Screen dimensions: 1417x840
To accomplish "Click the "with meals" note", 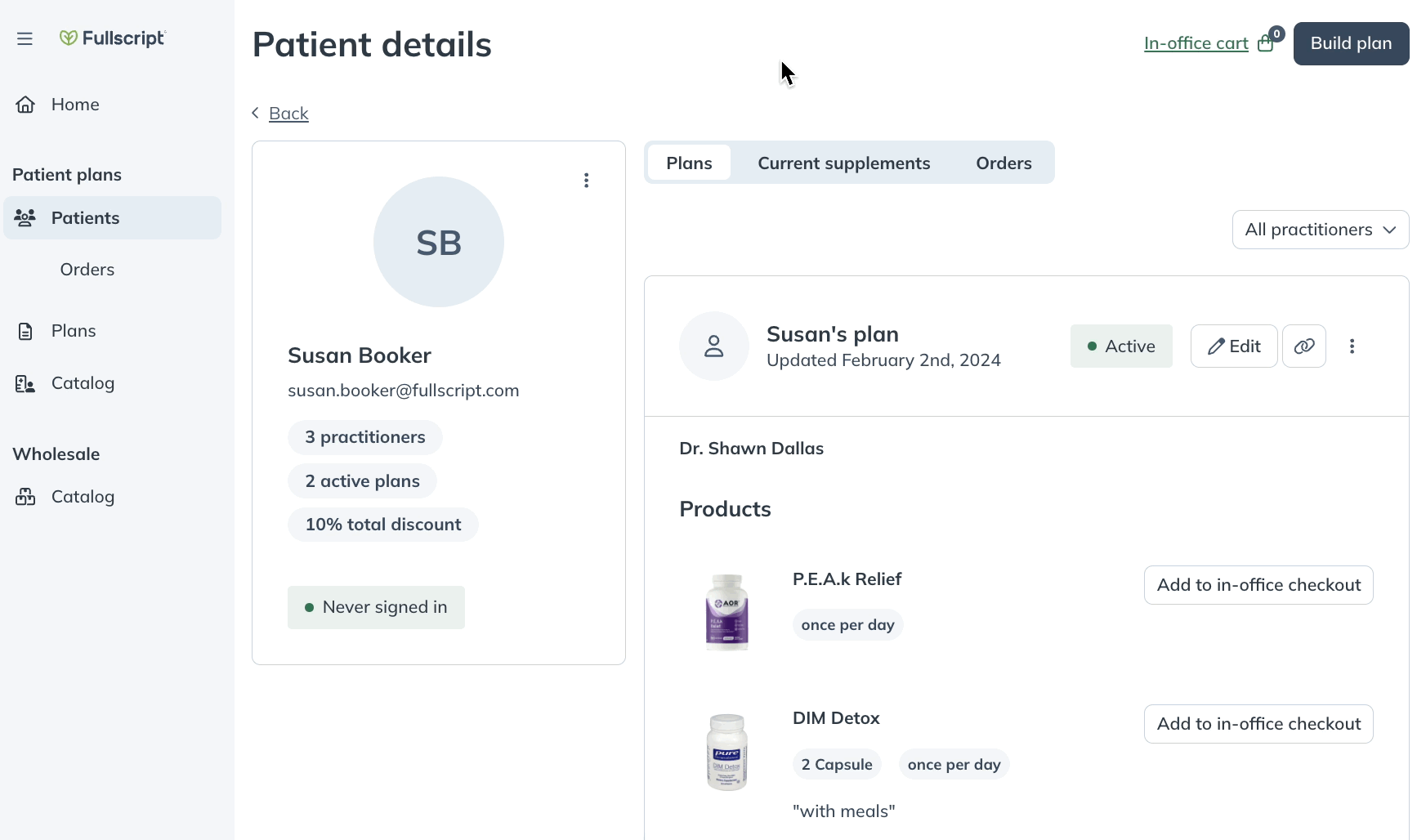I will 844,811.
